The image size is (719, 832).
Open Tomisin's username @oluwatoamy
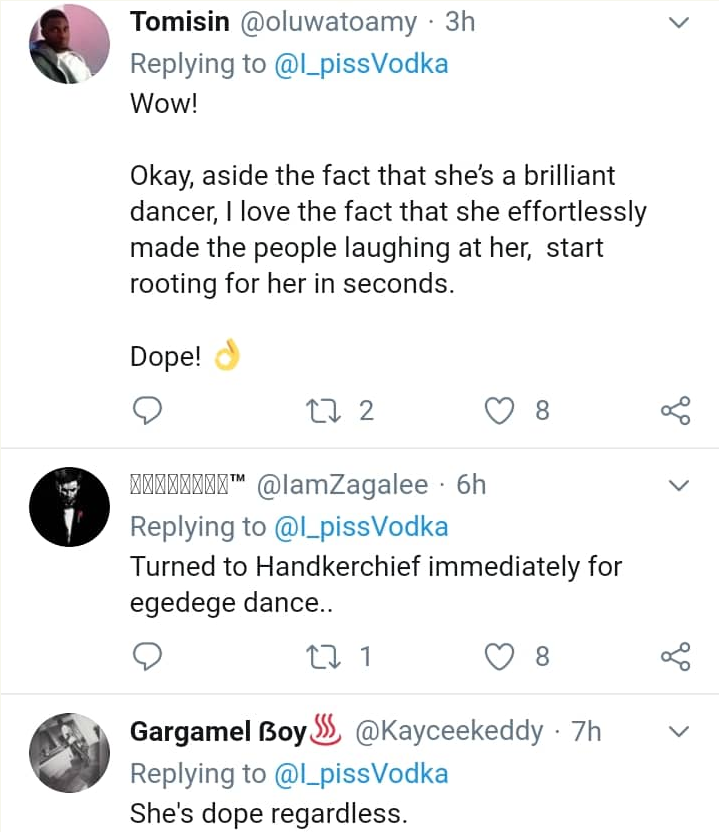tap(339, 23)
